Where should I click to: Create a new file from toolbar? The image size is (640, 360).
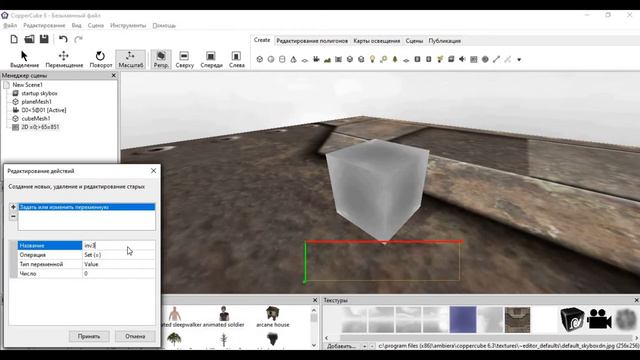pos(14,39)
